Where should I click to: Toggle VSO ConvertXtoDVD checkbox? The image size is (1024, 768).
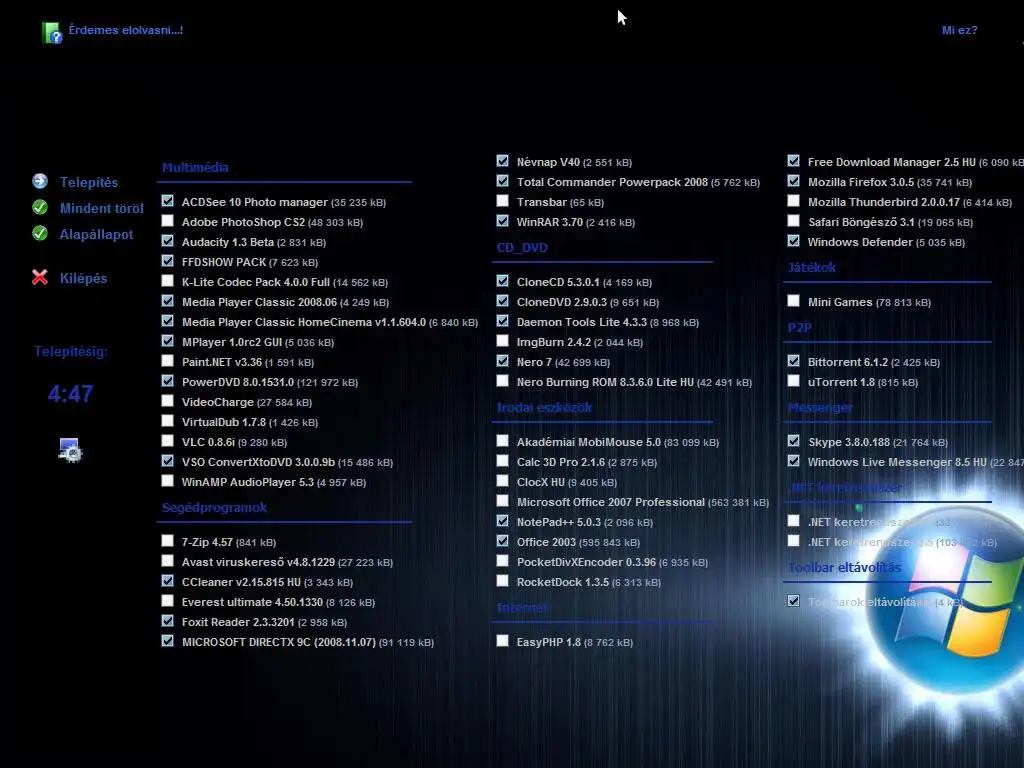168,461
